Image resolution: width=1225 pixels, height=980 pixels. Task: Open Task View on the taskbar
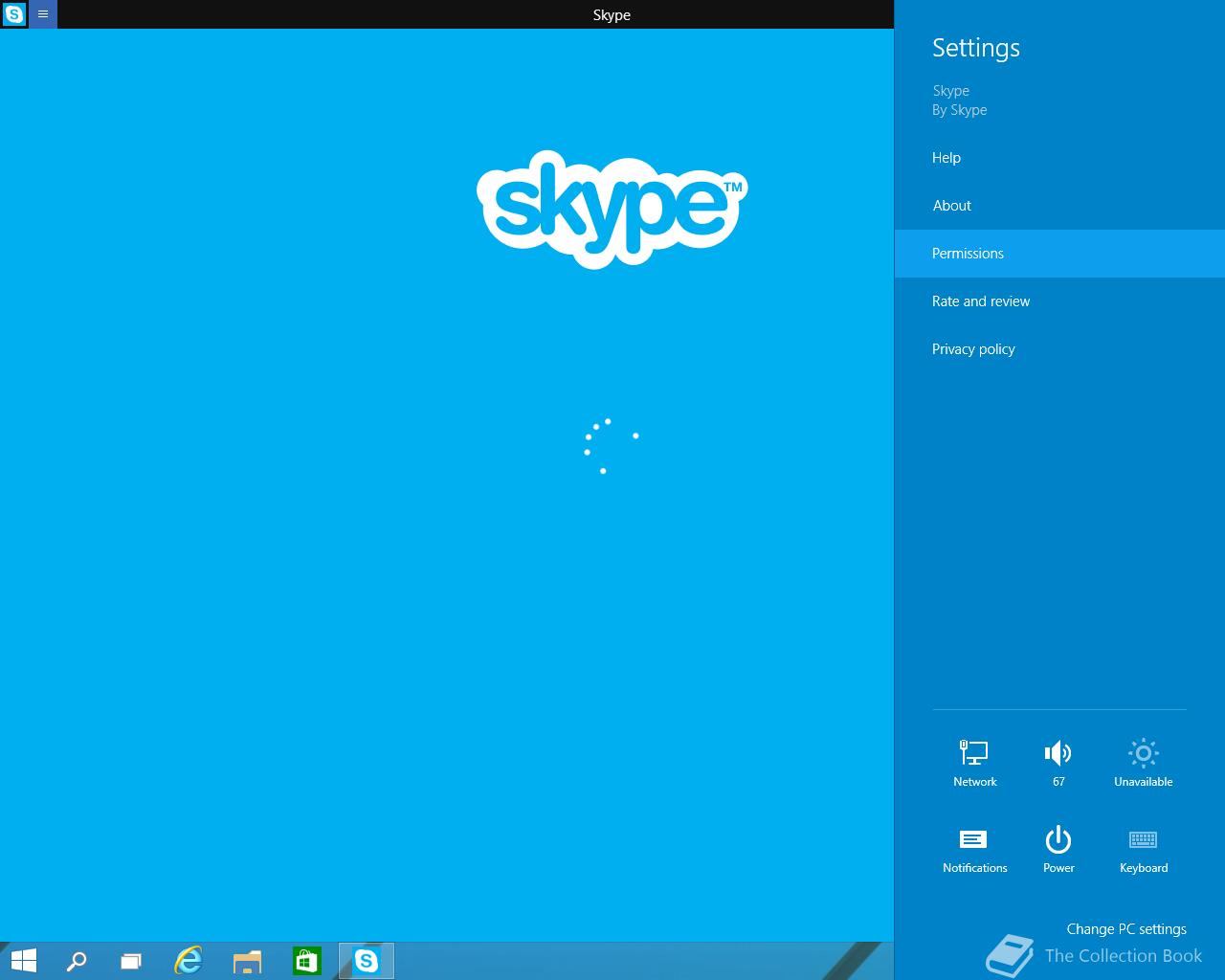point(131,961)
